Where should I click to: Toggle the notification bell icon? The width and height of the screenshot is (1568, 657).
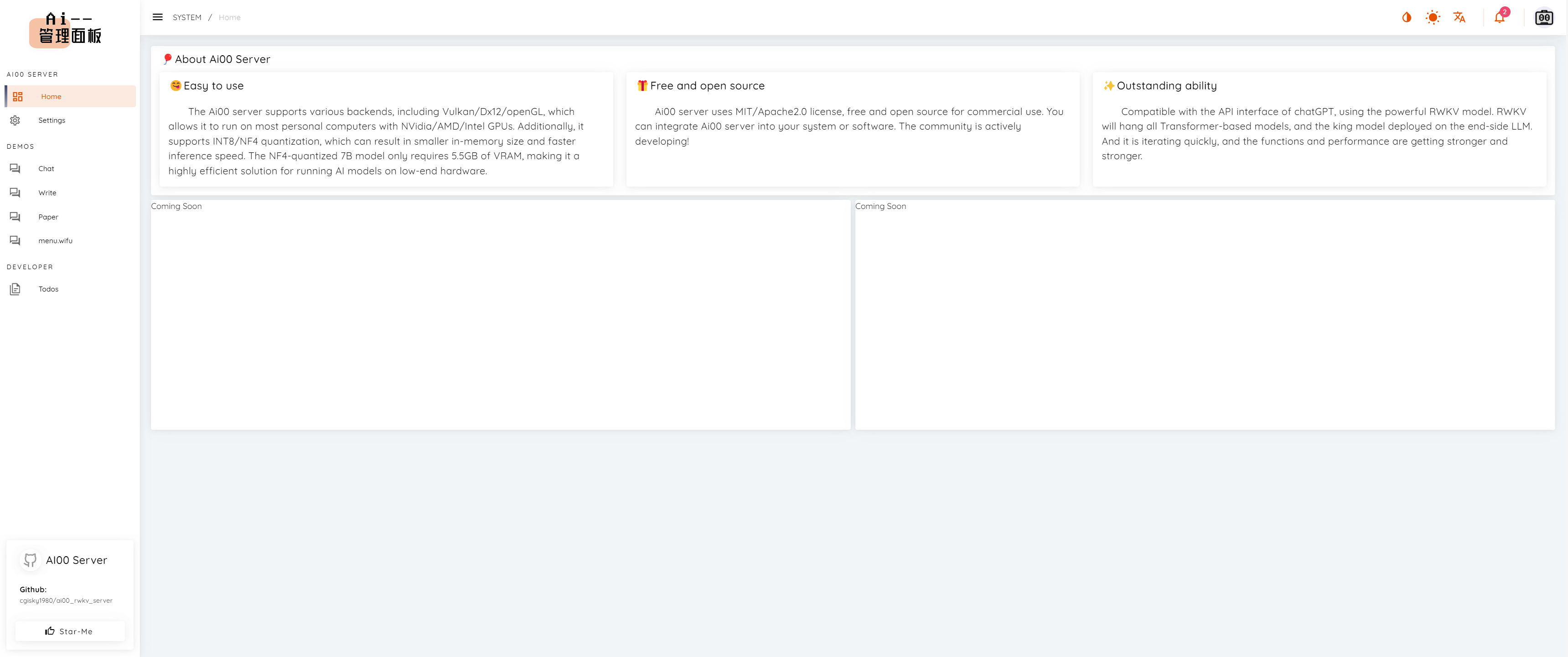point(1500,17)
